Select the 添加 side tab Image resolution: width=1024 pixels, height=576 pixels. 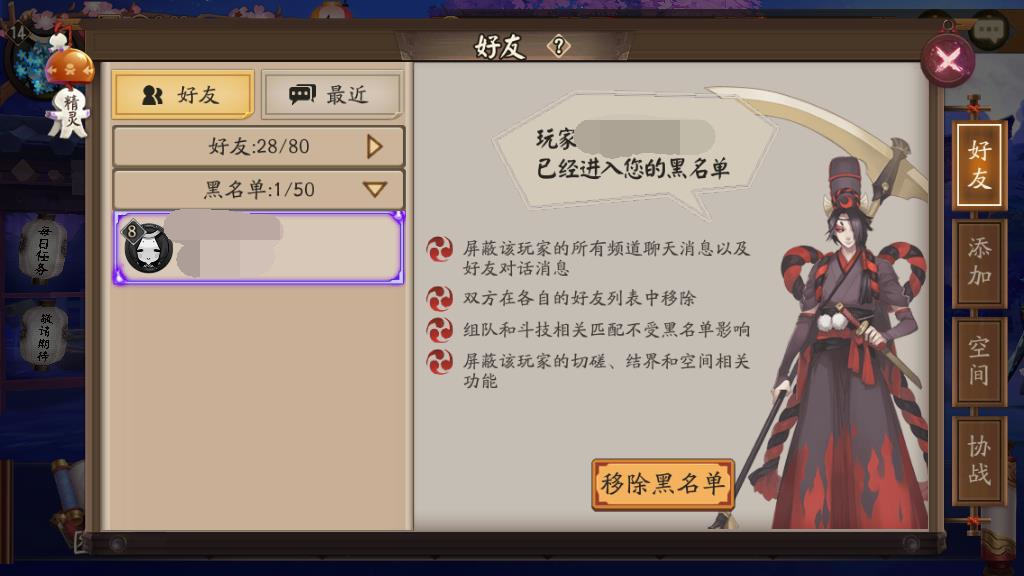click(x=979, y=263)
